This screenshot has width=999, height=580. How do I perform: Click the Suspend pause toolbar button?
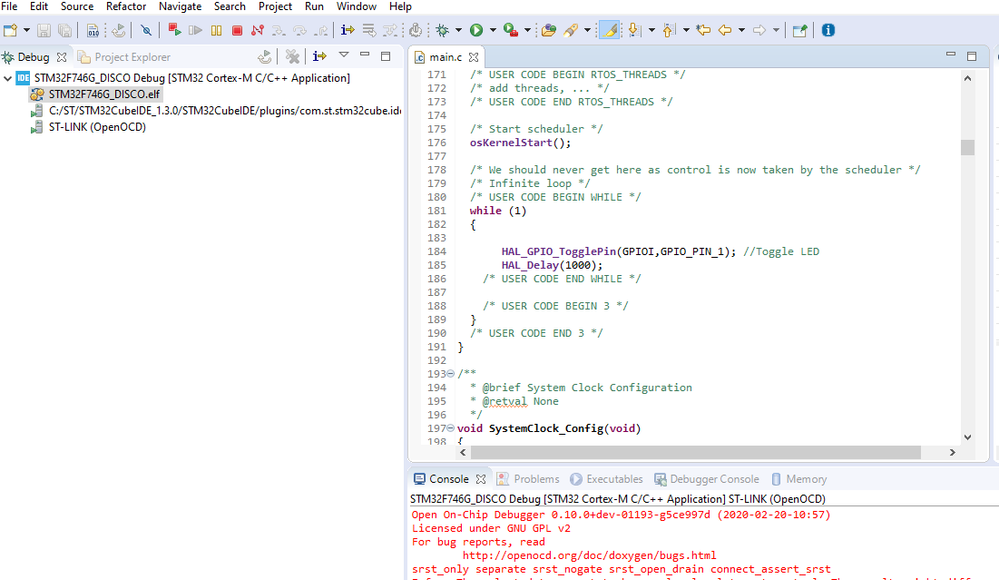[x=216, y=30]
